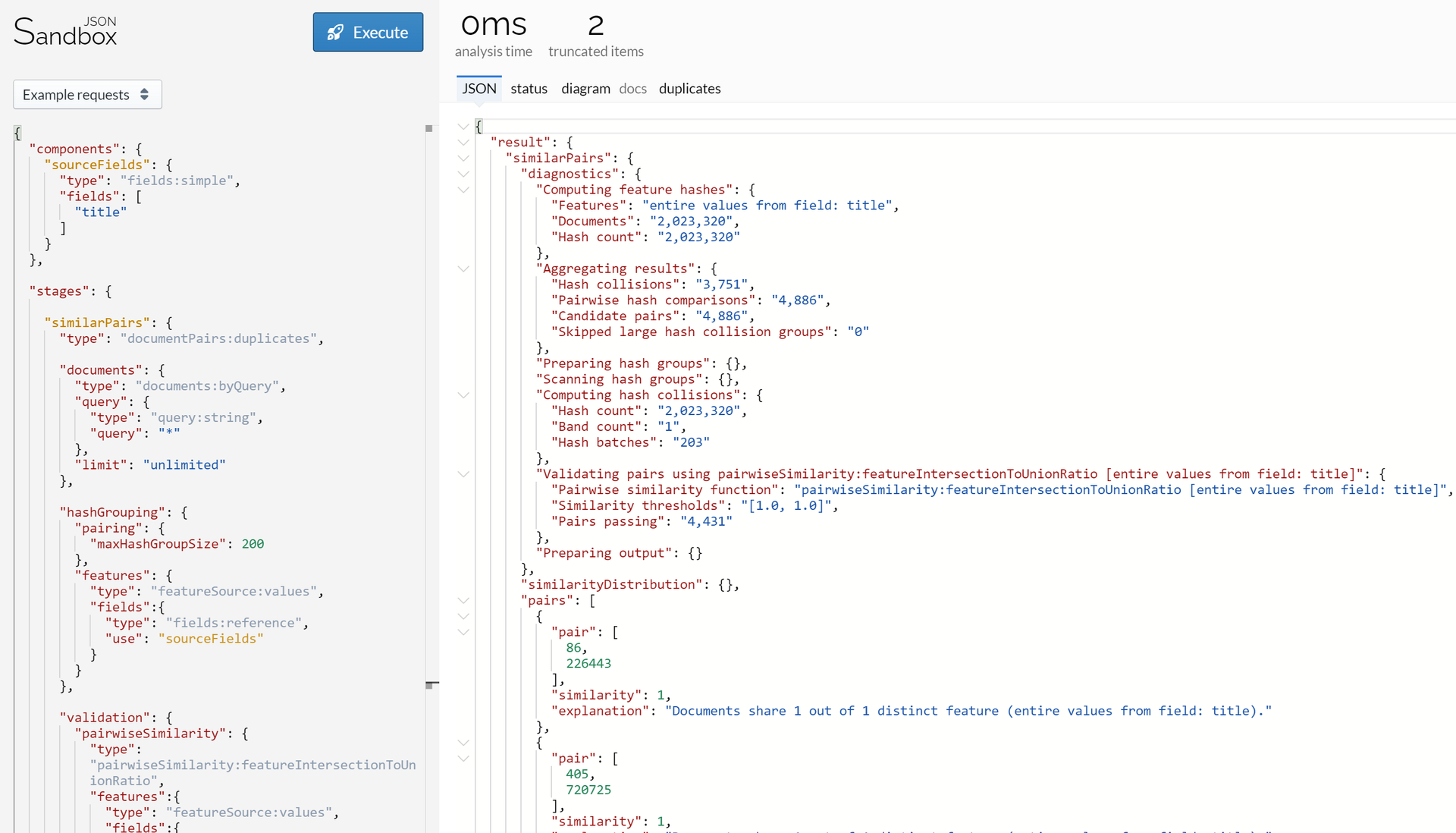
Task: Collapse "Computing feature hashes" fold arrow
Action: 463,190
